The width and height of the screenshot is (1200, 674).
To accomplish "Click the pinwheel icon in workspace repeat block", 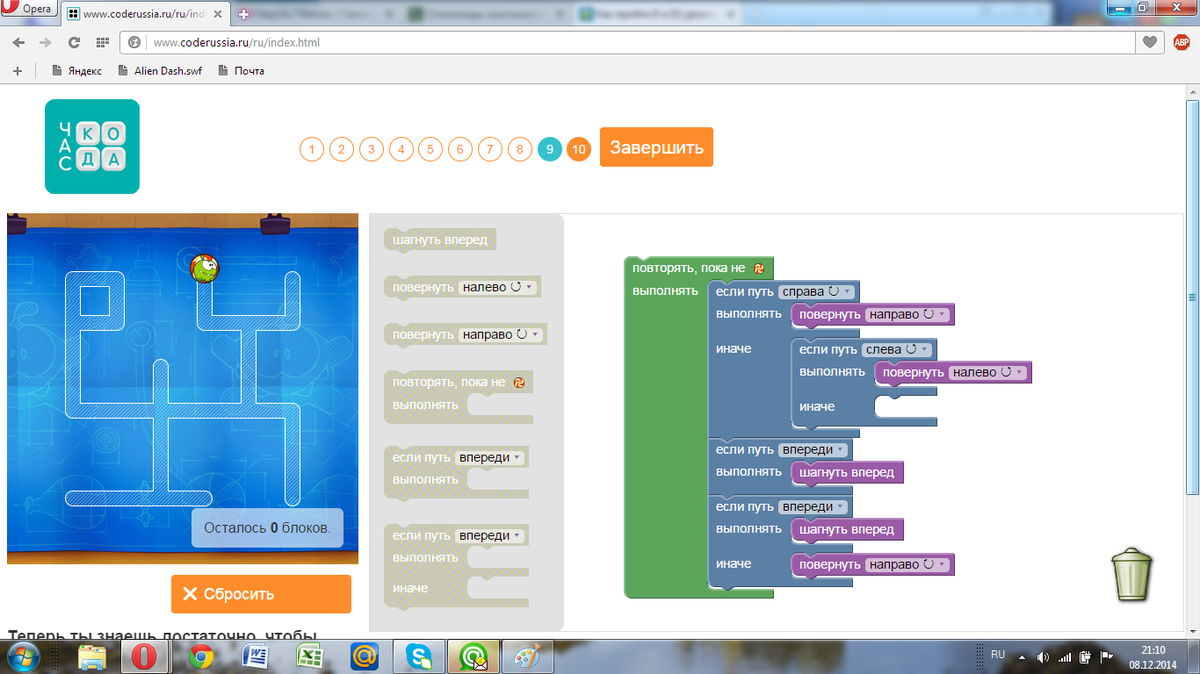I will pos(758,269).
